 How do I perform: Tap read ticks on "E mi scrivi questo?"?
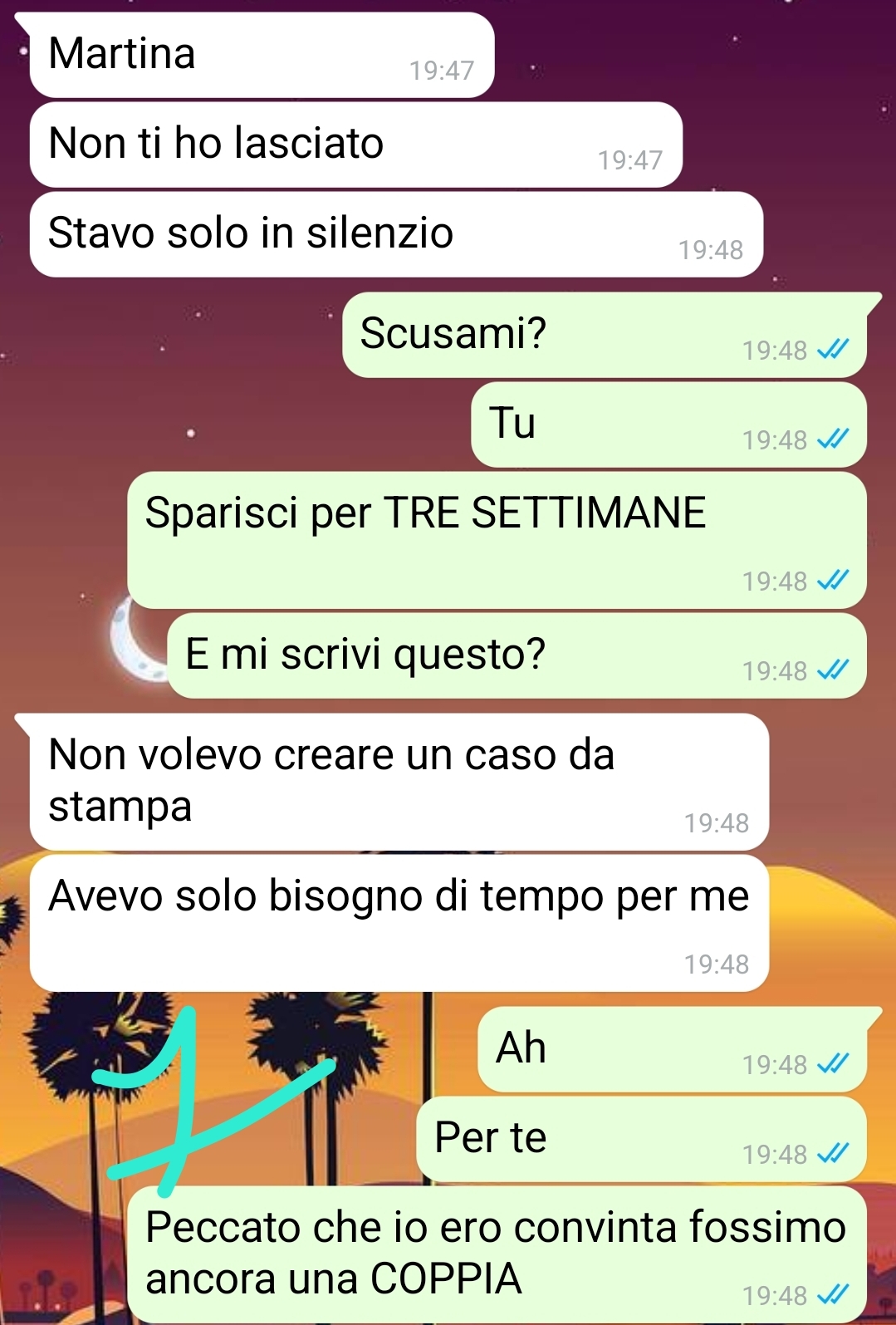(x=833, y=670)
